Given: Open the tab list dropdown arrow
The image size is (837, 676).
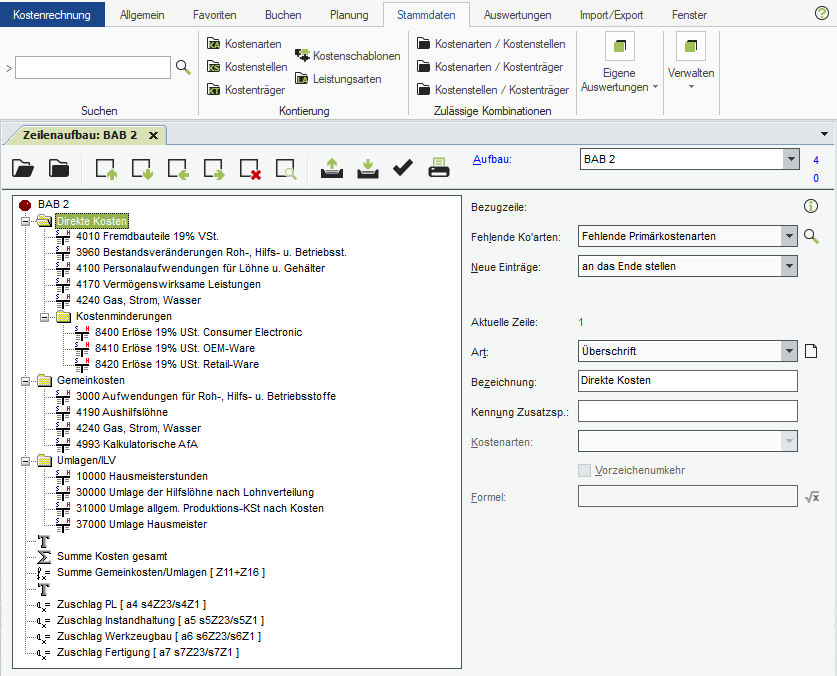Looking at the screenshot, I should pos(824,134).
